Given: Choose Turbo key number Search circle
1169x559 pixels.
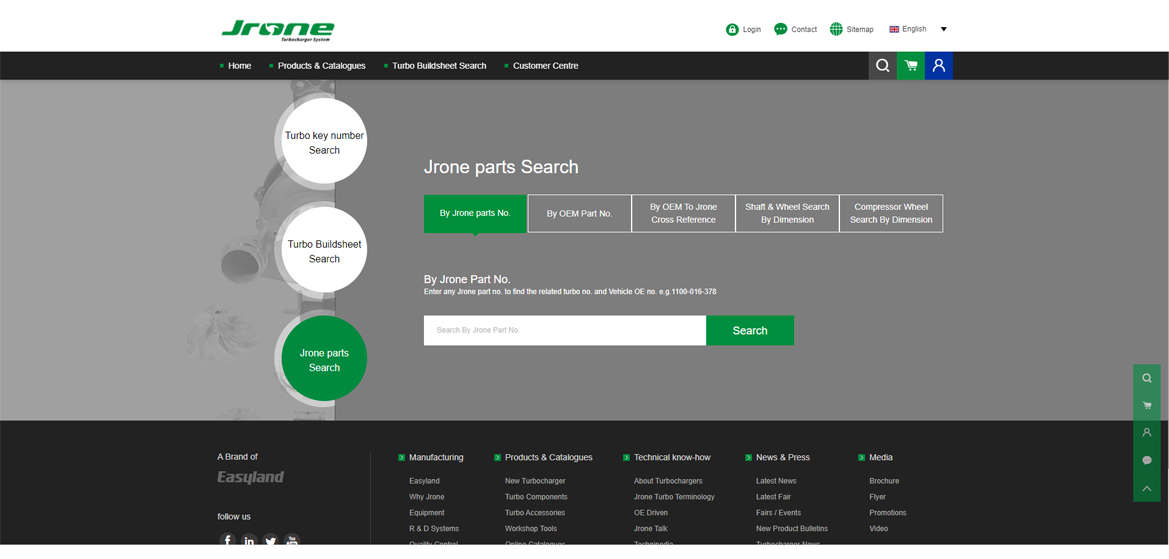Looking at the screenshot, I should [324, 142].
